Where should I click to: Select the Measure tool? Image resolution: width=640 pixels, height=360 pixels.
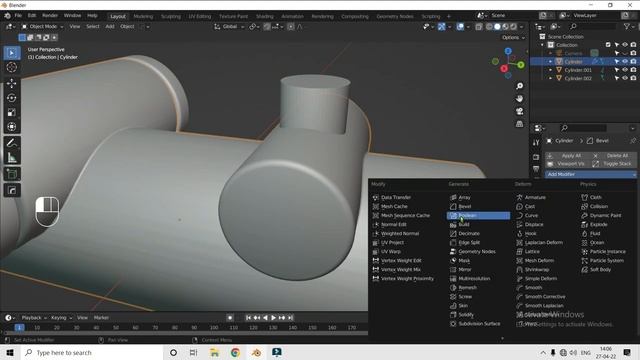[x=12, y=158]
